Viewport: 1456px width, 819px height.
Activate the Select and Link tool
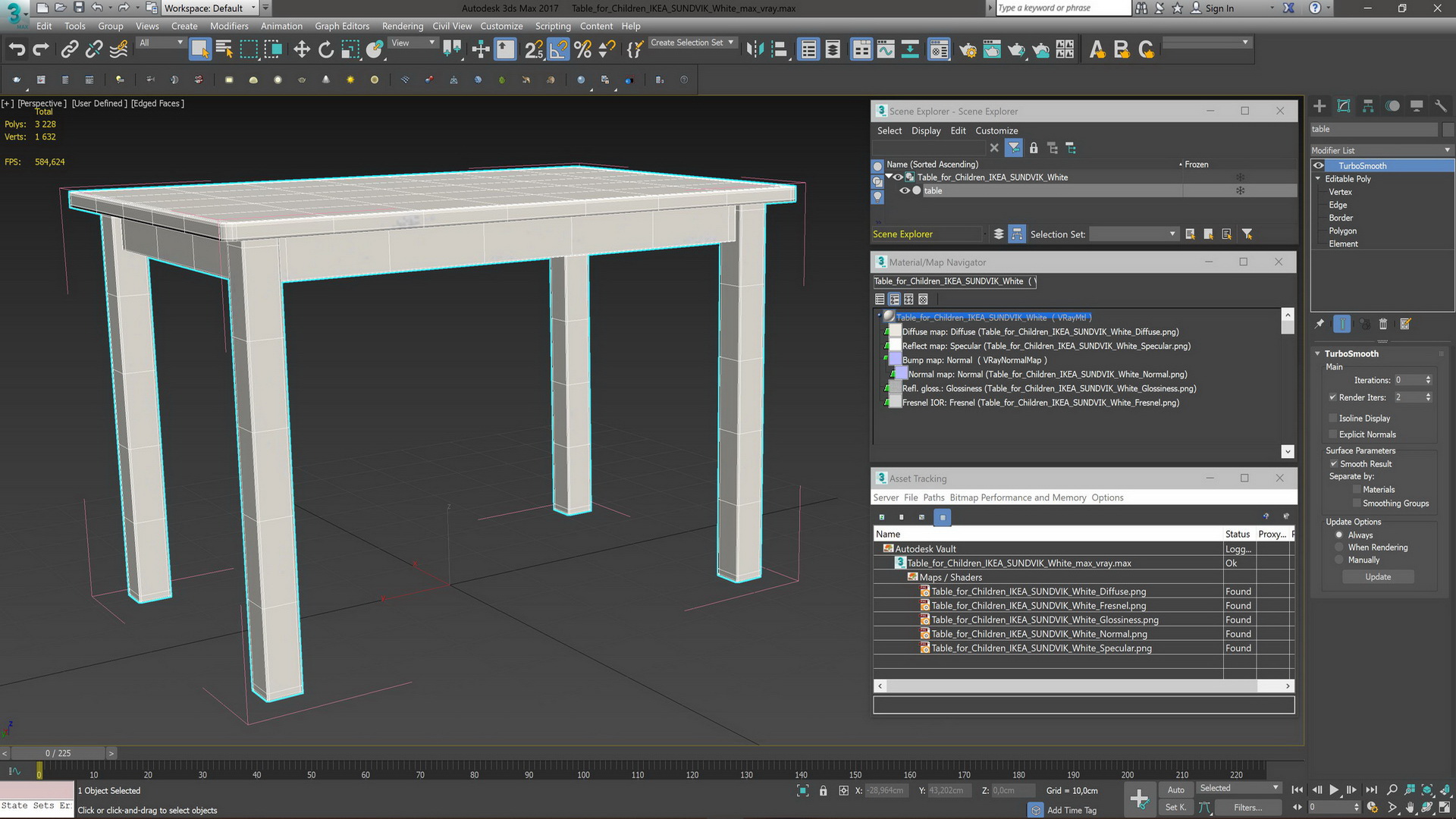point(69,50)
